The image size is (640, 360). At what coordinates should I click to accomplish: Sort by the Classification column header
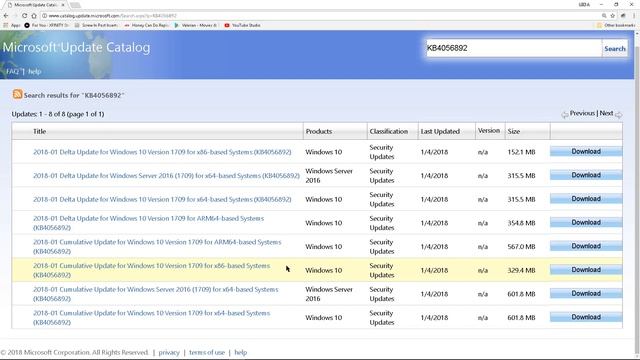point(389,131)
